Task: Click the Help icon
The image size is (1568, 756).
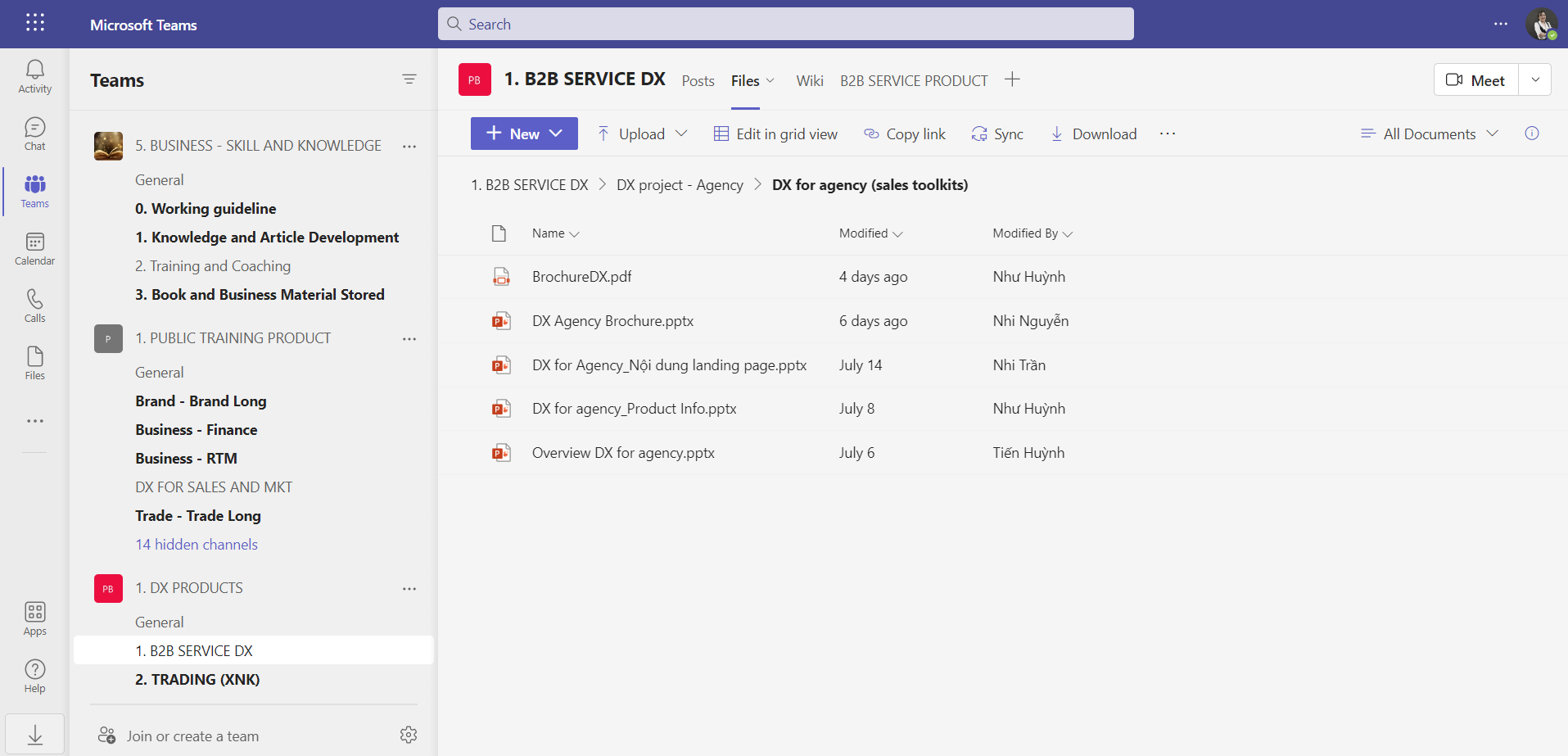Action: 34,676
